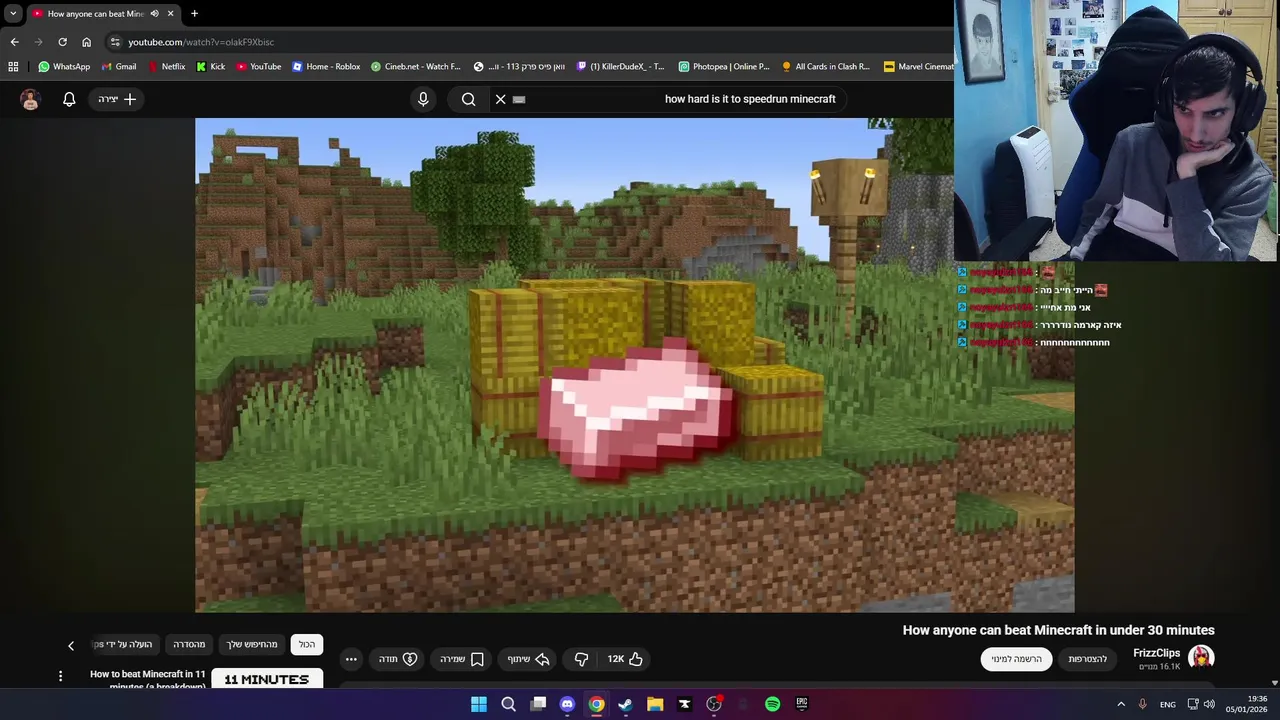Open Windows taskbar search
The image size is (1280, 720).
(508, 704)
